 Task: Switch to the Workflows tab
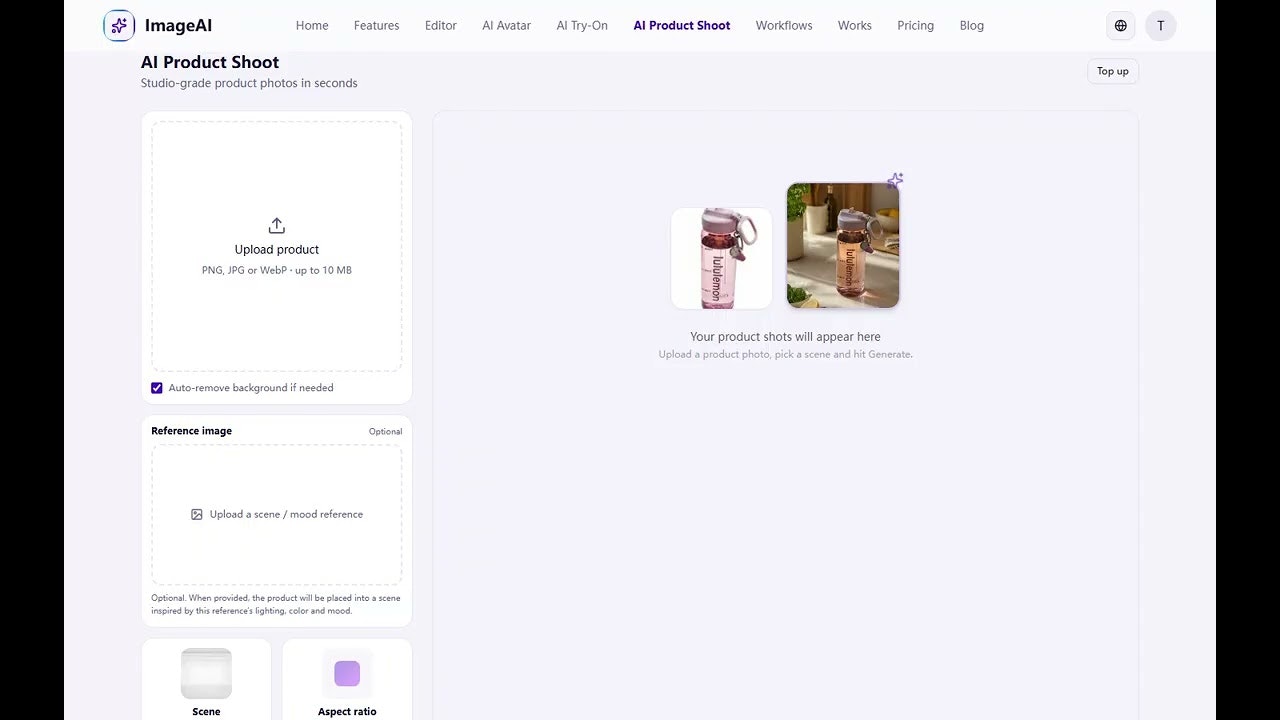coord(783,25)
